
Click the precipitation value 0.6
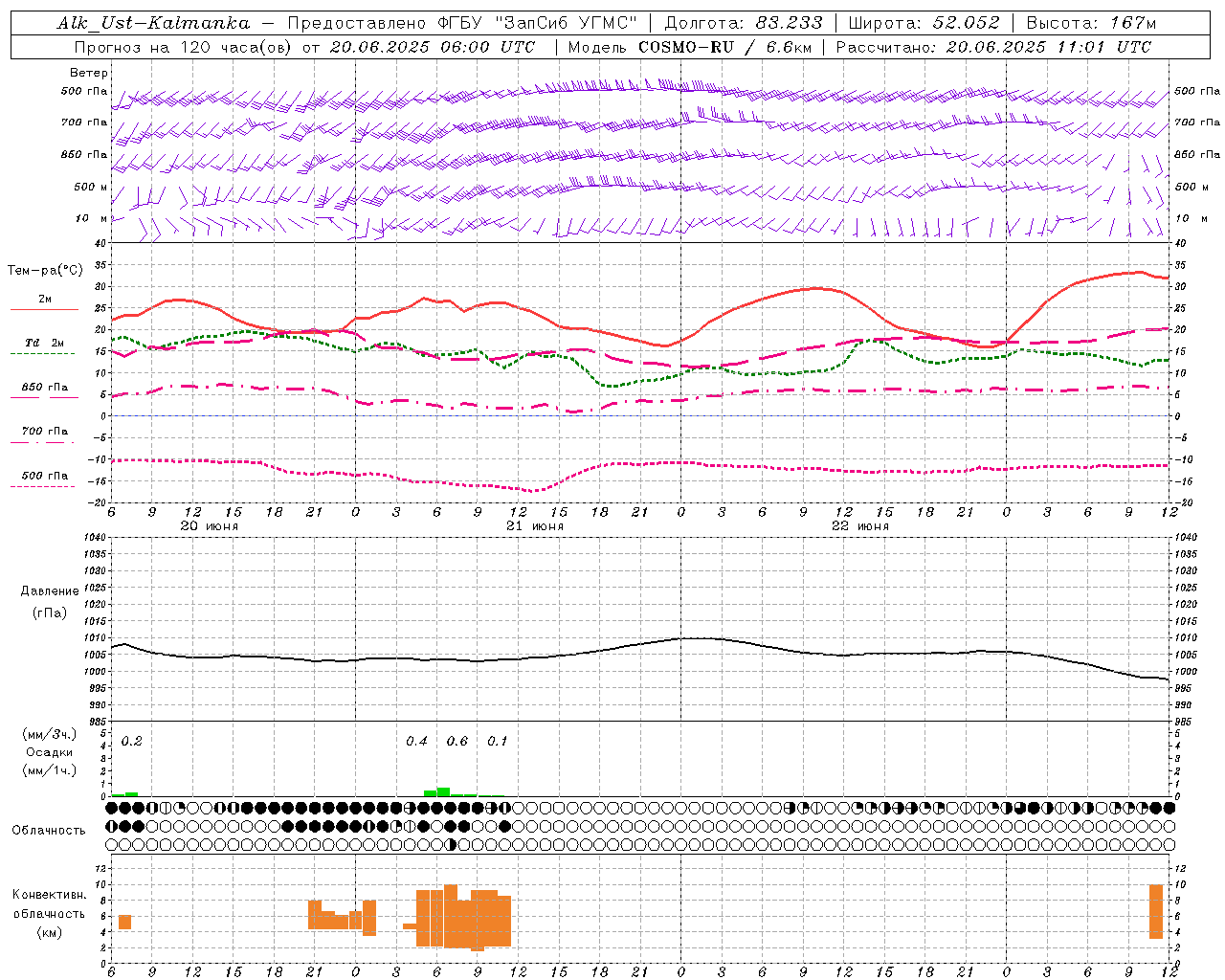pos(457,742)
